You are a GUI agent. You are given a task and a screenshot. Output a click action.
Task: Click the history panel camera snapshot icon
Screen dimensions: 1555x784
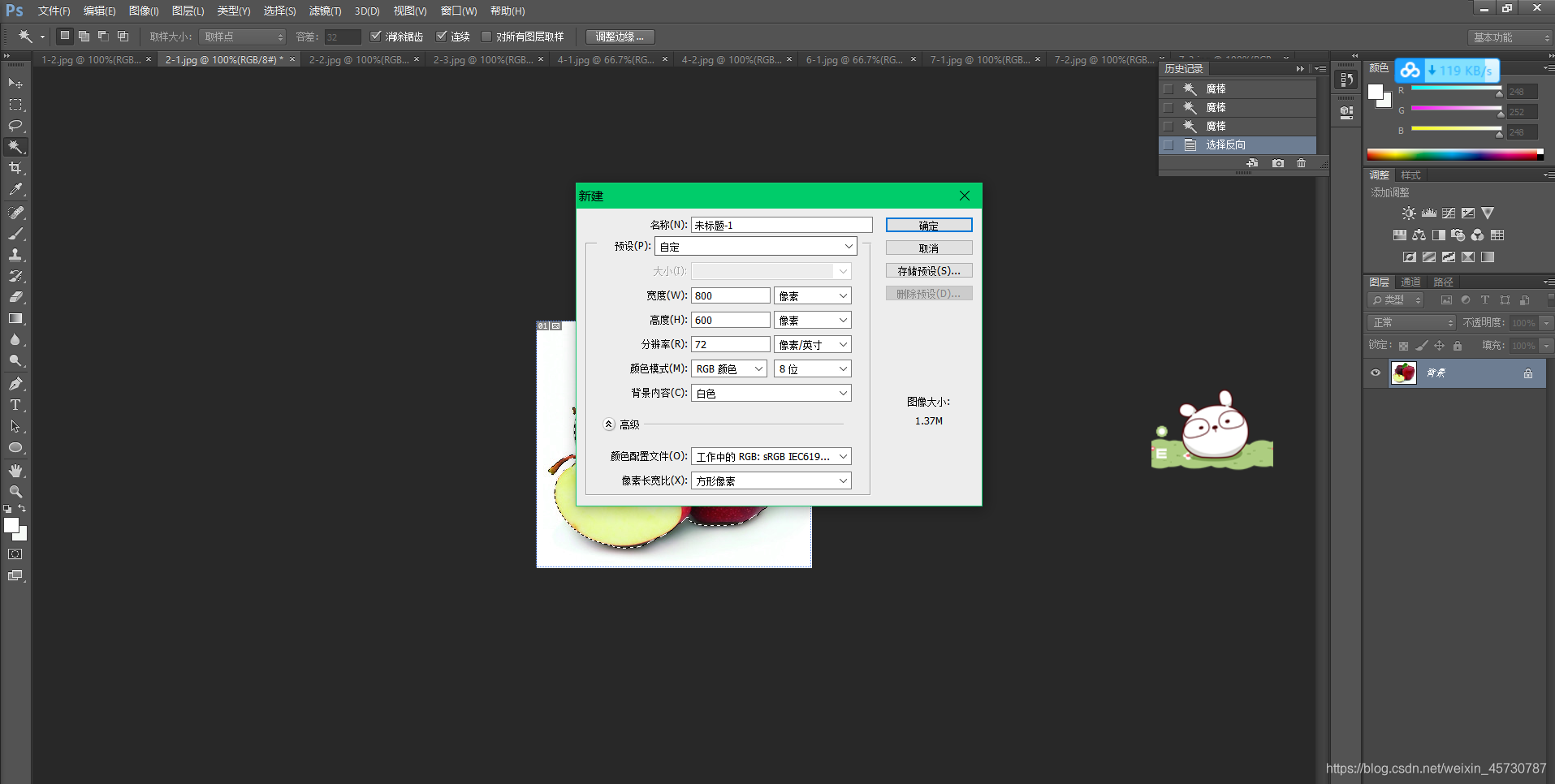point(1278,163)
